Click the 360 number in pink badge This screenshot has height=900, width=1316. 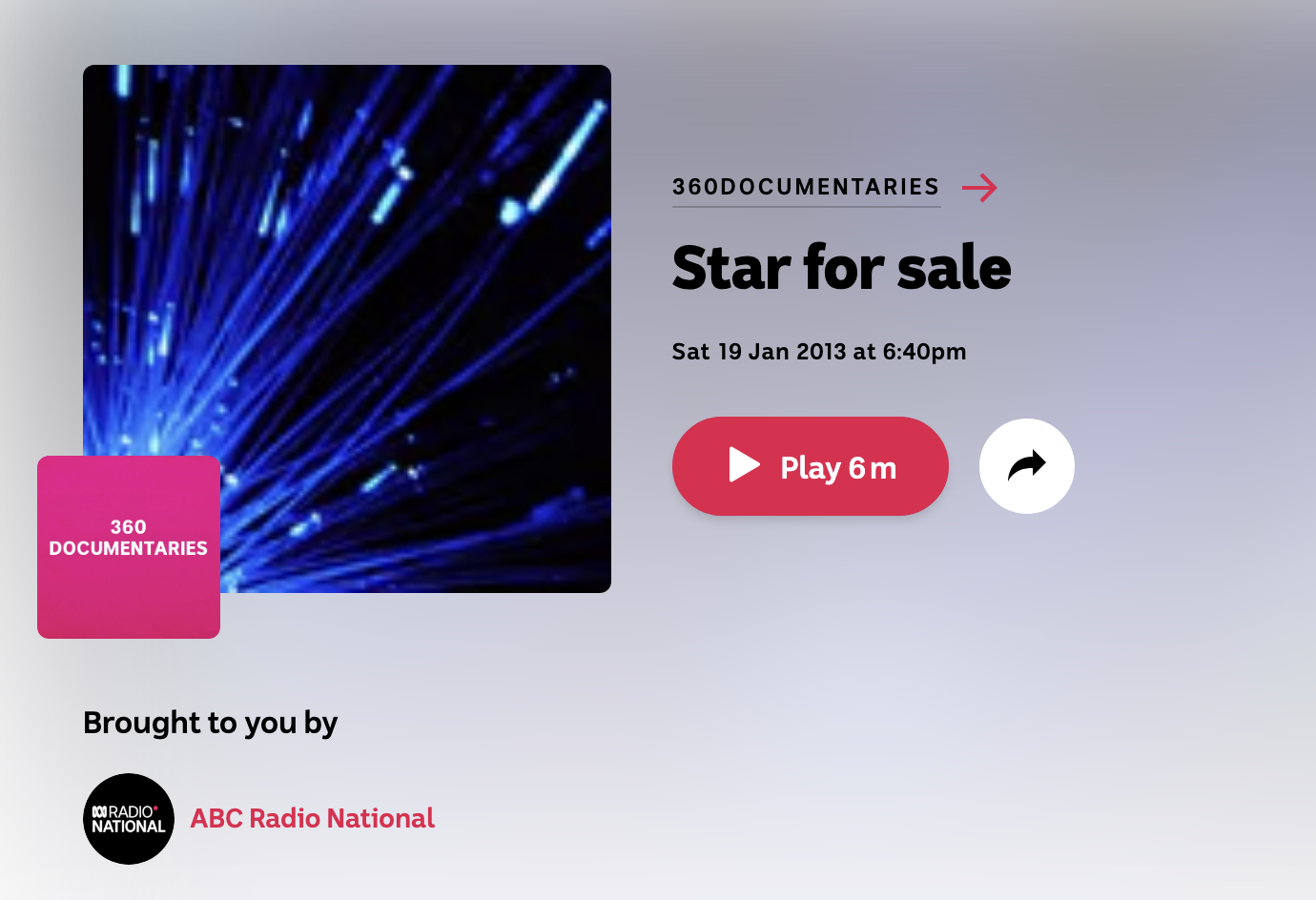[x=129, y=527]
